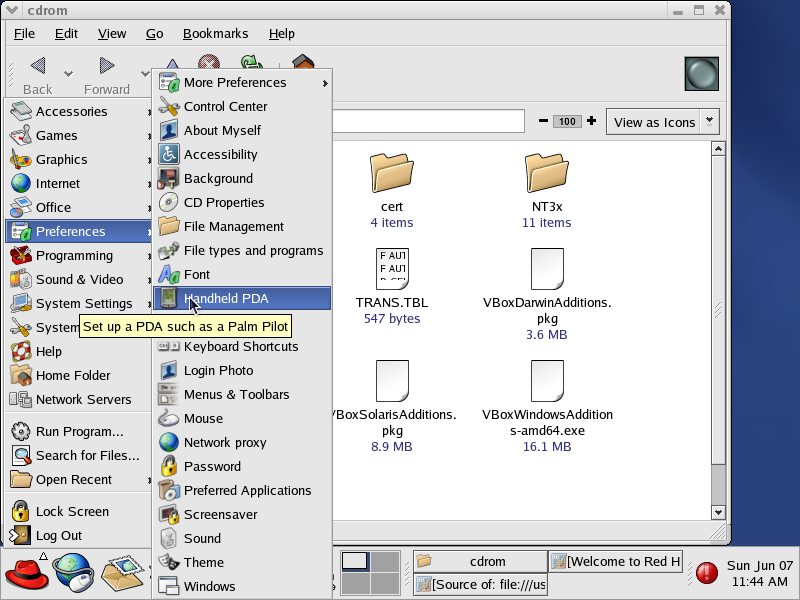
Task: Choose Handheld PDA from Preferences menu
Action: (x=242, y=298)
